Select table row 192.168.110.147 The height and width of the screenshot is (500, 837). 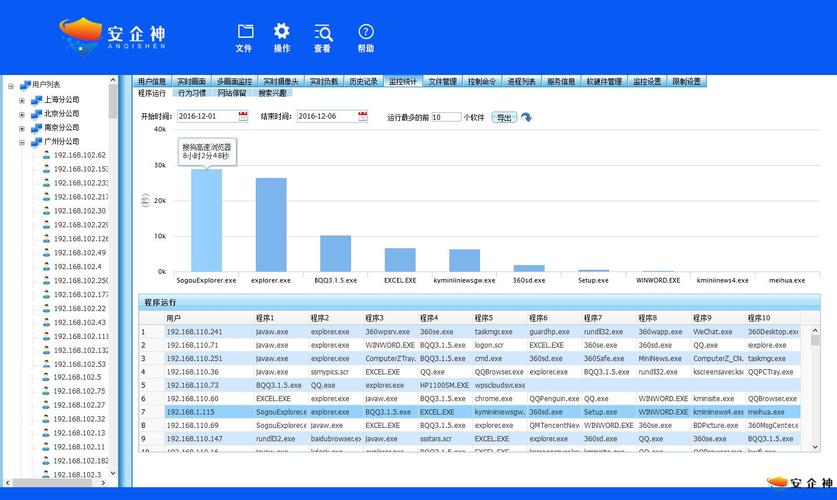(470, 439)
